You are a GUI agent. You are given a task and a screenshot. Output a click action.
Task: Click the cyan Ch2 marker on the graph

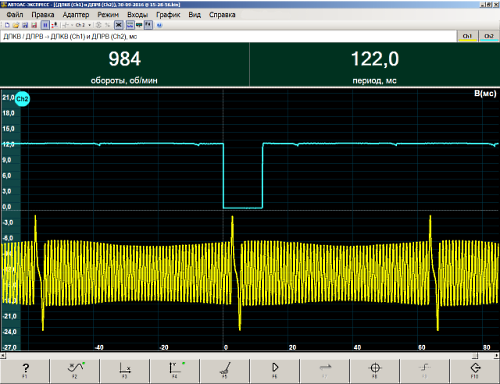pyautogui.click(x=22, y=99)
